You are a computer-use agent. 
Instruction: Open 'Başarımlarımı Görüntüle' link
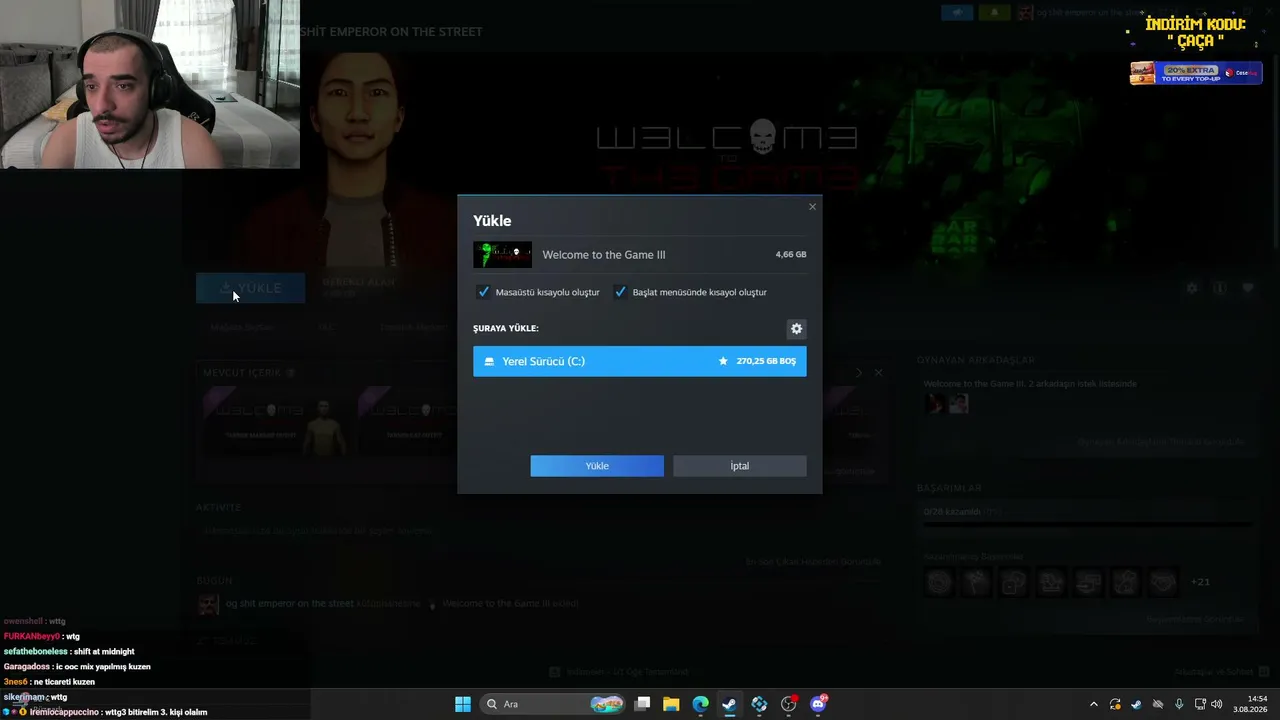[x=1195, y=619]
